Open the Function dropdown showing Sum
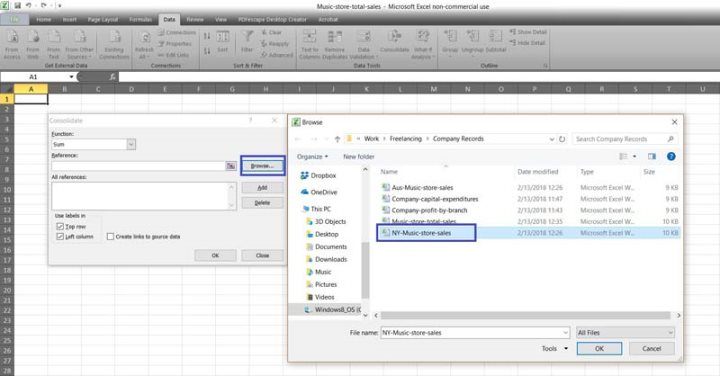 point(131,144)
